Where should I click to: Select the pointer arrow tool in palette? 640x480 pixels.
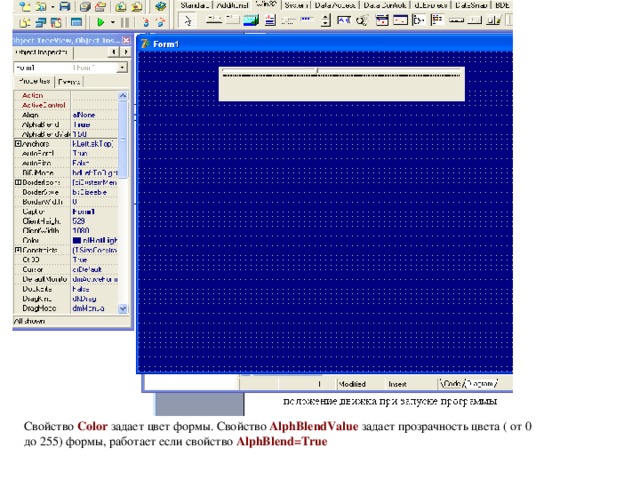pos(187,20)
